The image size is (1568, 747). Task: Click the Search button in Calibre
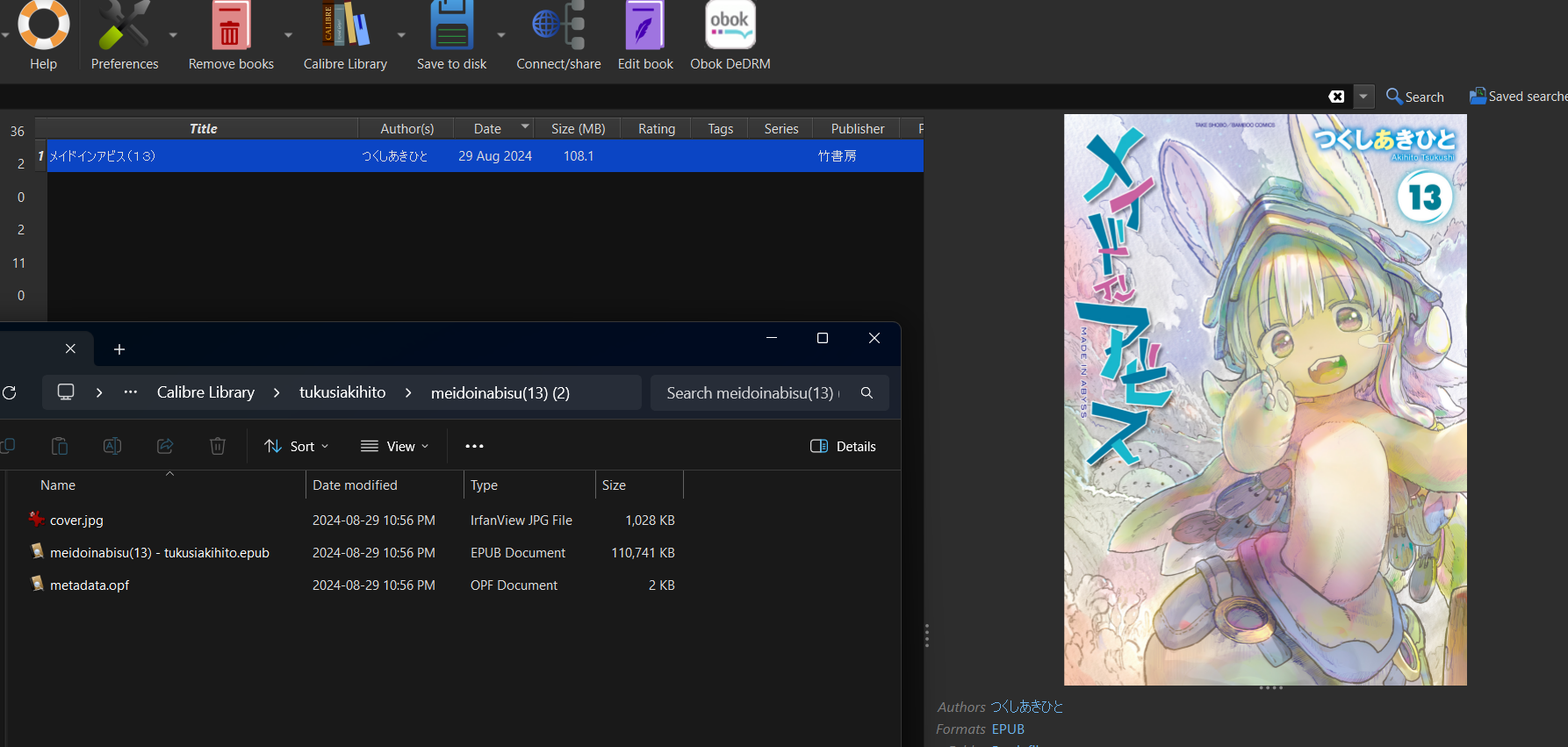1414,97
